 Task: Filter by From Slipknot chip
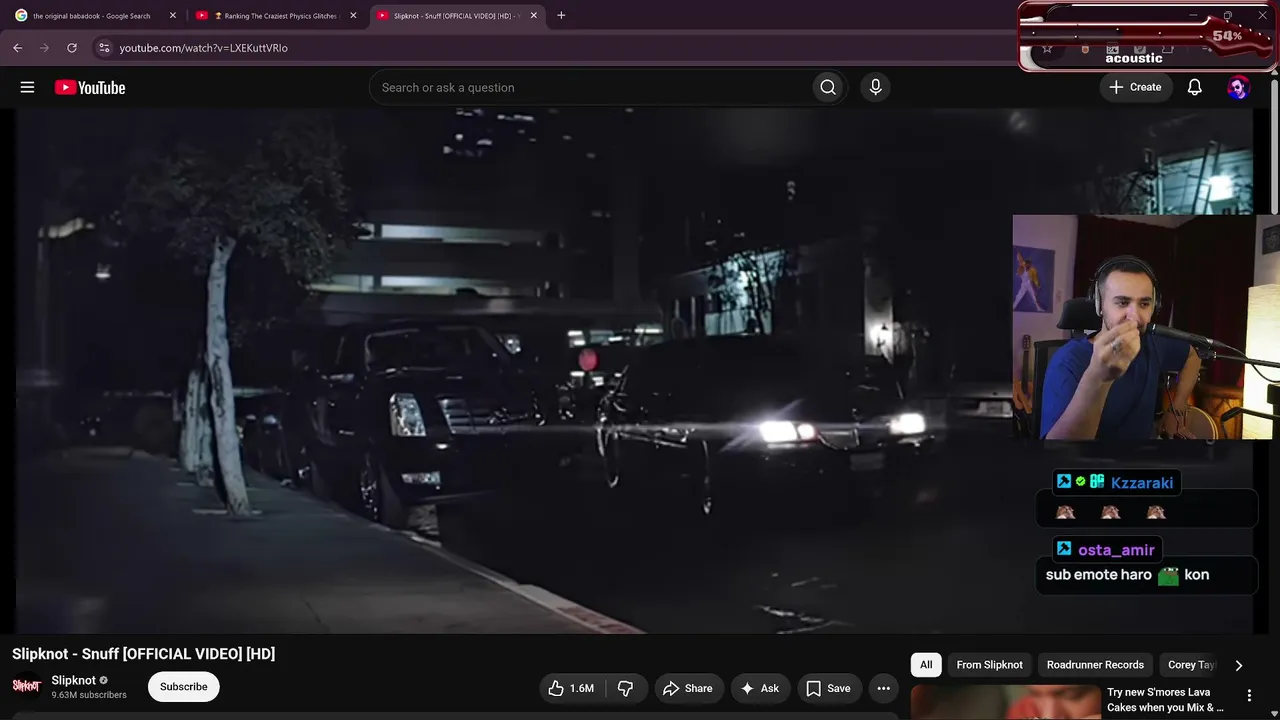[989, 665]
